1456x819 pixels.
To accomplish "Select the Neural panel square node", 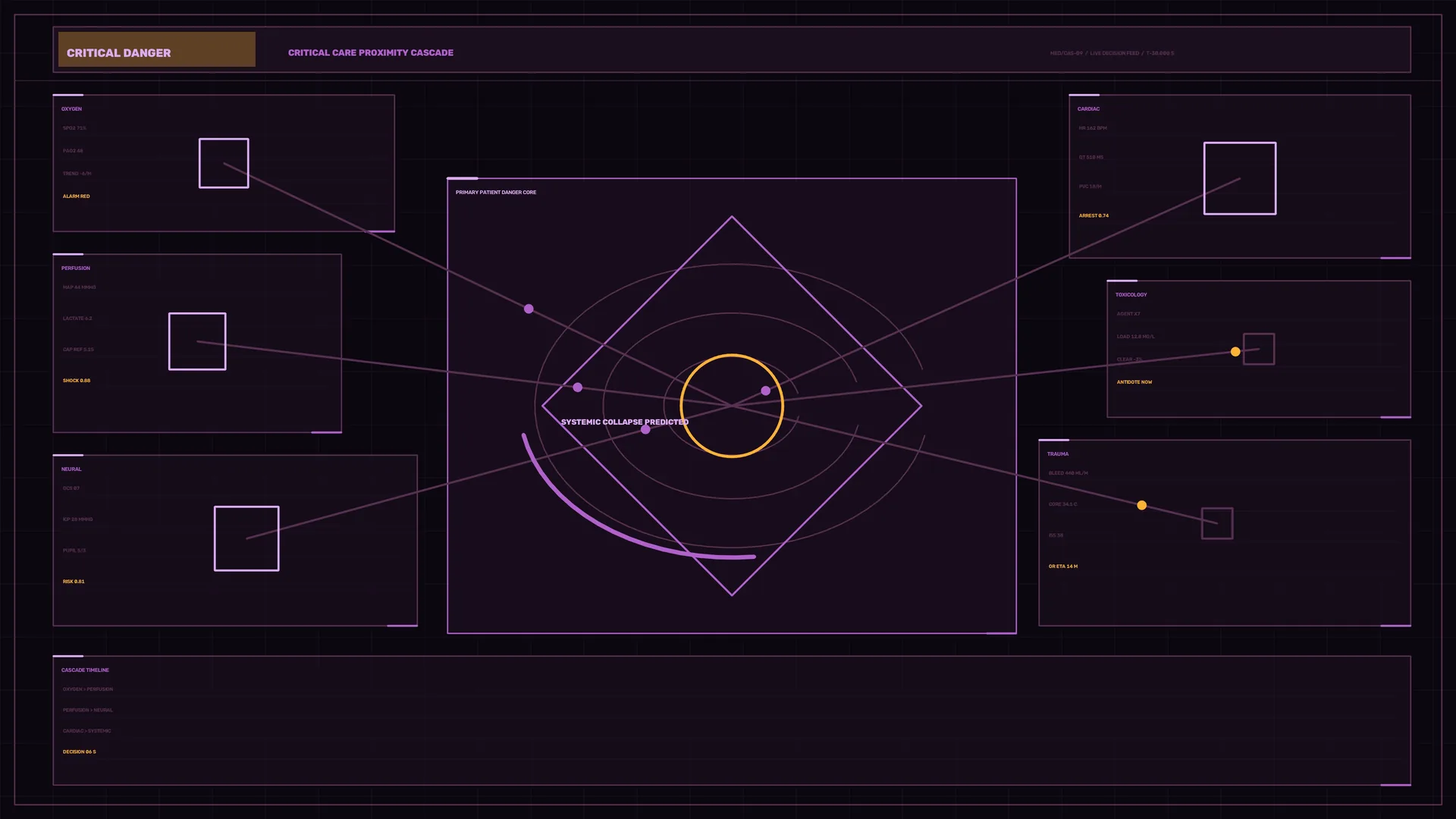I will click(246, 538).
